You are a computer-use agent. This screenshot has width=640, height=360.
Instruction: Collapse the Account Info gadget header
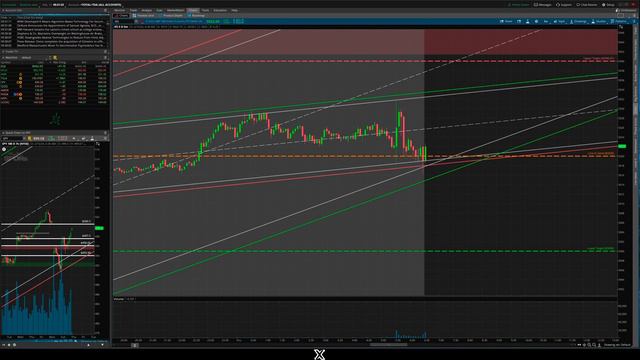(3, 10)
